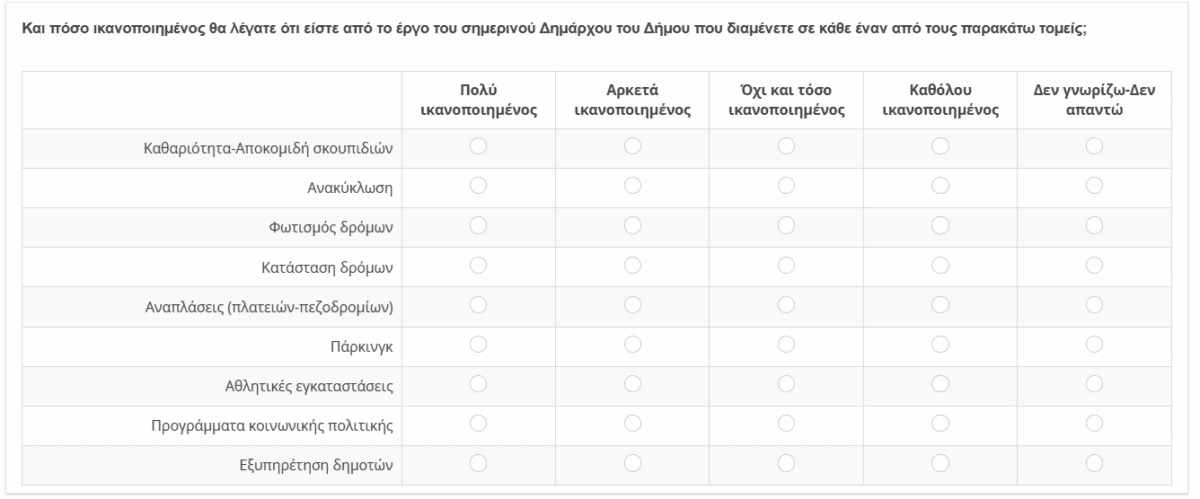Screen dimensions: 1200x499
Task: Select Πολύ ικανοποιημένος for Καθαριότητα-Αποκομιδή σκουπιδιών
Action: click(477, 147)
